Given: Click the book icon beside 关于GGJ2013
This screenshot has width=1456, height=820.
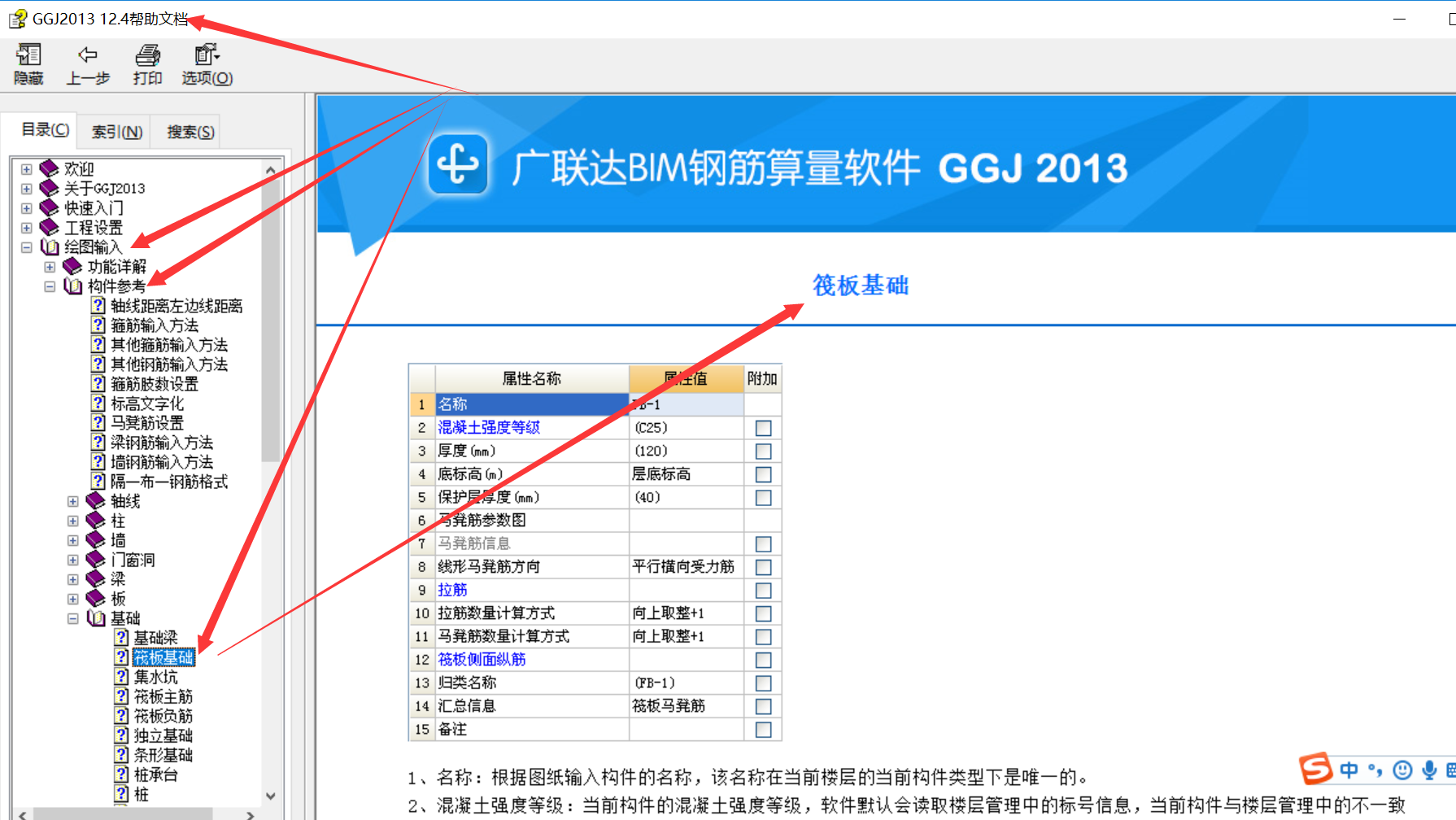Looking at the screenshot, I should tap(50, 188).
